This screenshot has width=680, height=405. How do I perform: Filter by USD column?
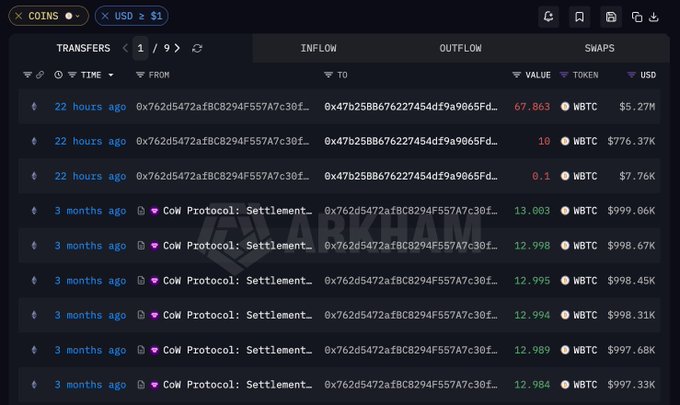point(631,75)
